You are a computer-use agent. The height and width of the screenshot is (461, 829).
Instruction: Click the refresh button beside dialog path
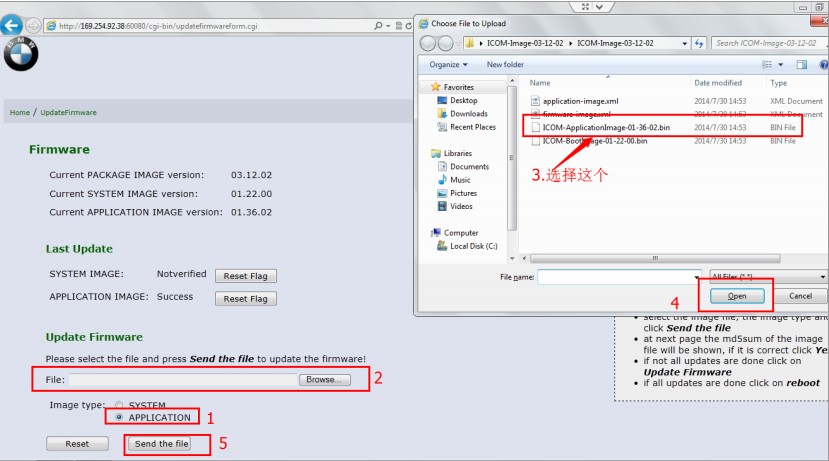point(699,43)
